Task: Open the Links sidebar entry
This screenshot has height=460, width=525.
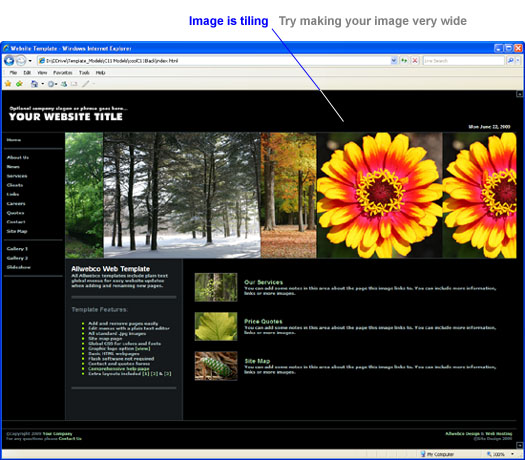Action: tap(13, 194)
